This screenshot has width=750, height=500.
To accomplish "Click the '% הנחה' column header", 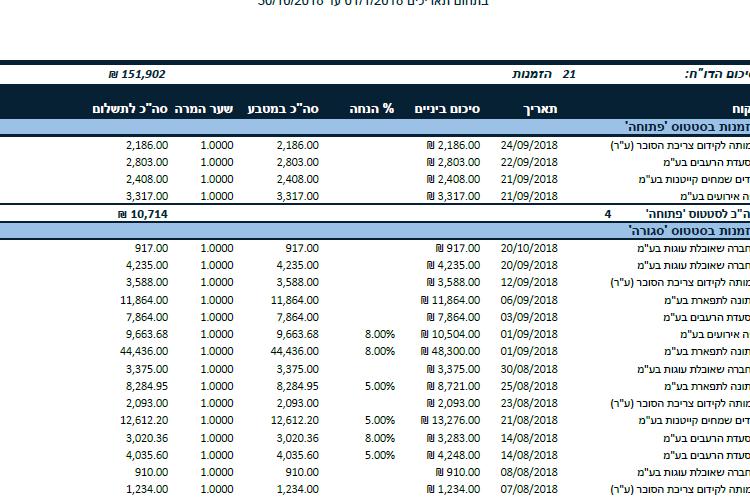I will pyautogui.click(x=372, y=109).
